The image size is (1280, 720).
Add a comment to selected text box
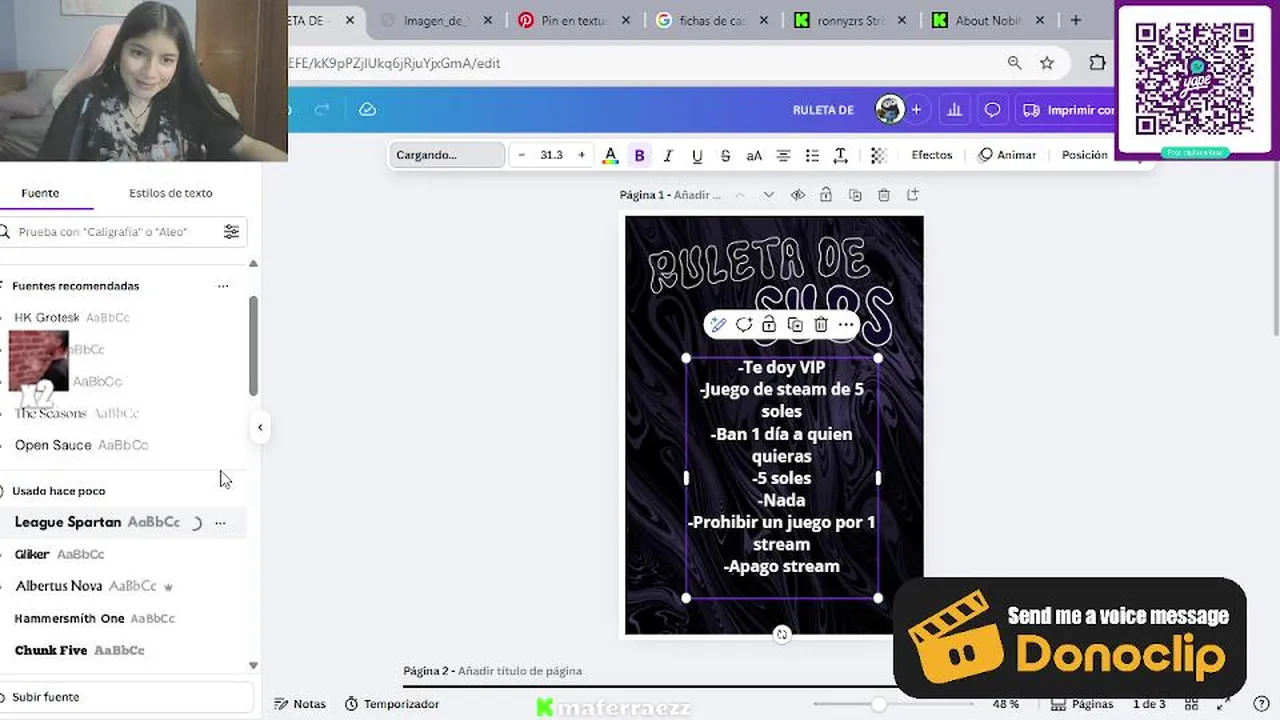(x=744, y=324)
